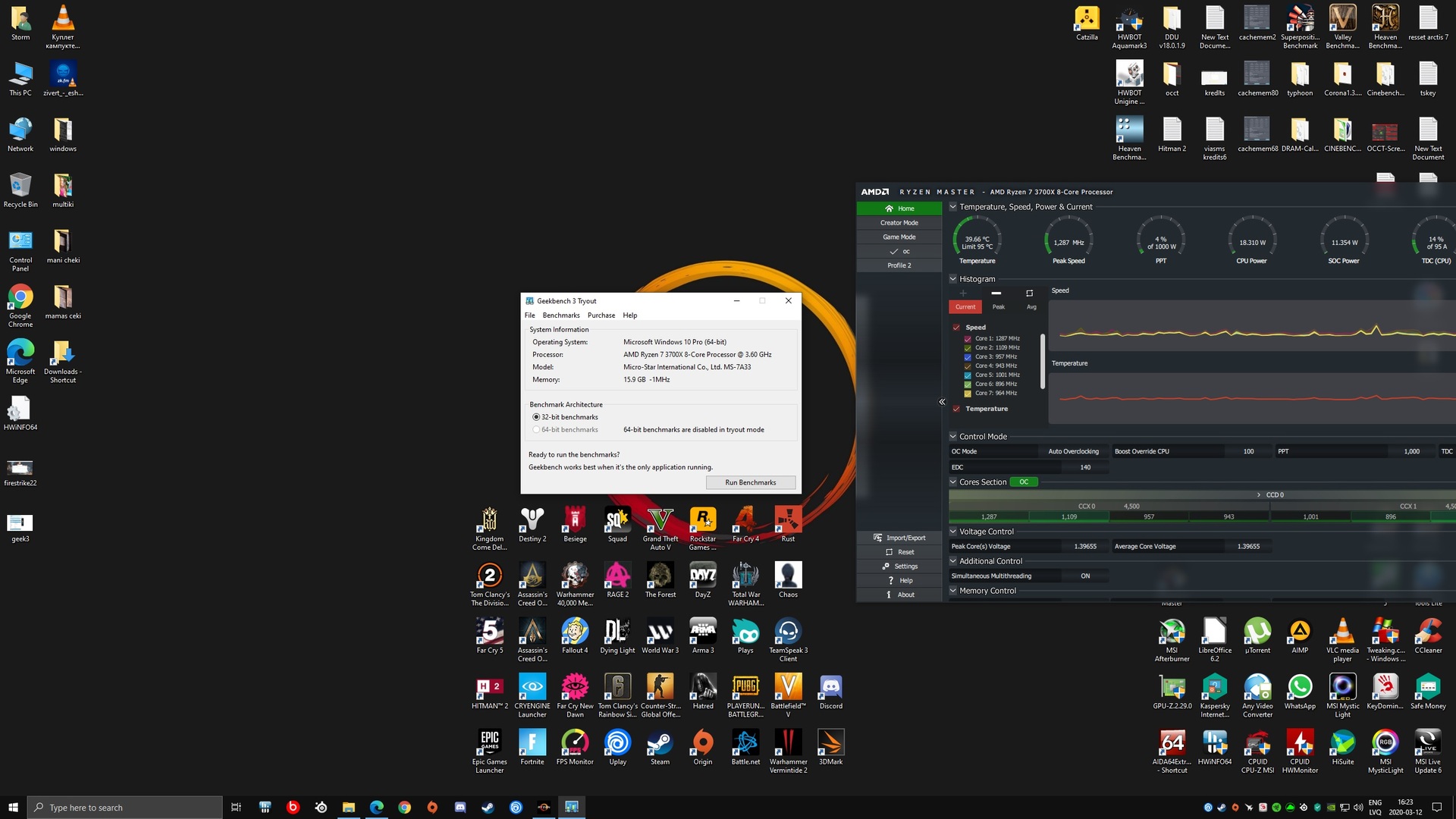This screenshot has width=1456, height=819.
Task: Open CPUID HWMonitor desktop icon
Action: pyautogui.click(x=1300, y=752)
